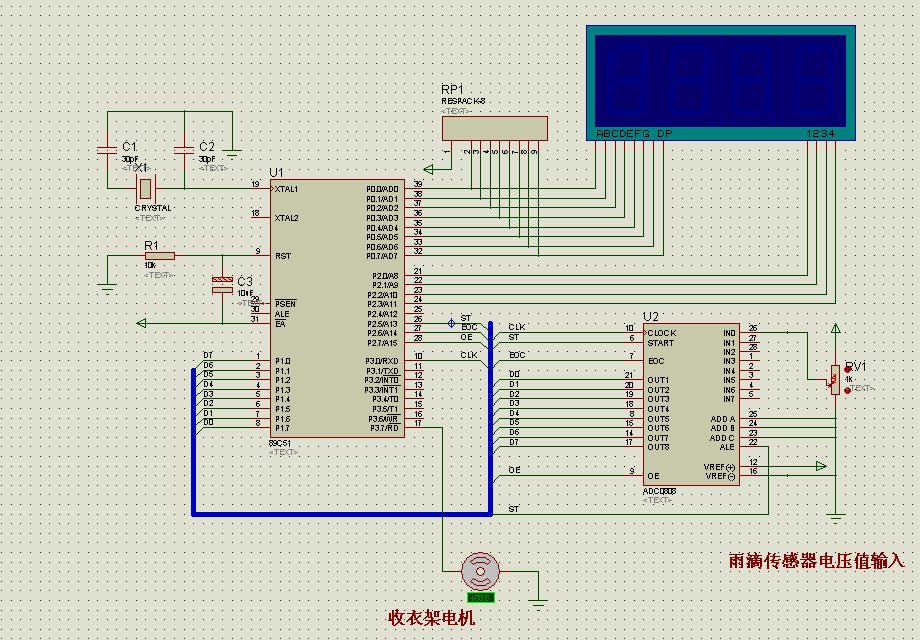Click the P0.7/AD7 pin on U1
Viewport: 920px width, 640px height.
click(383, 256)
